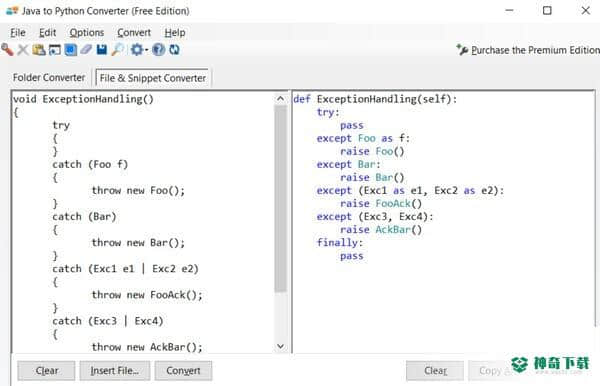
Task: Click the 'catch (Foo f)' line
Action: pos(90,164)
